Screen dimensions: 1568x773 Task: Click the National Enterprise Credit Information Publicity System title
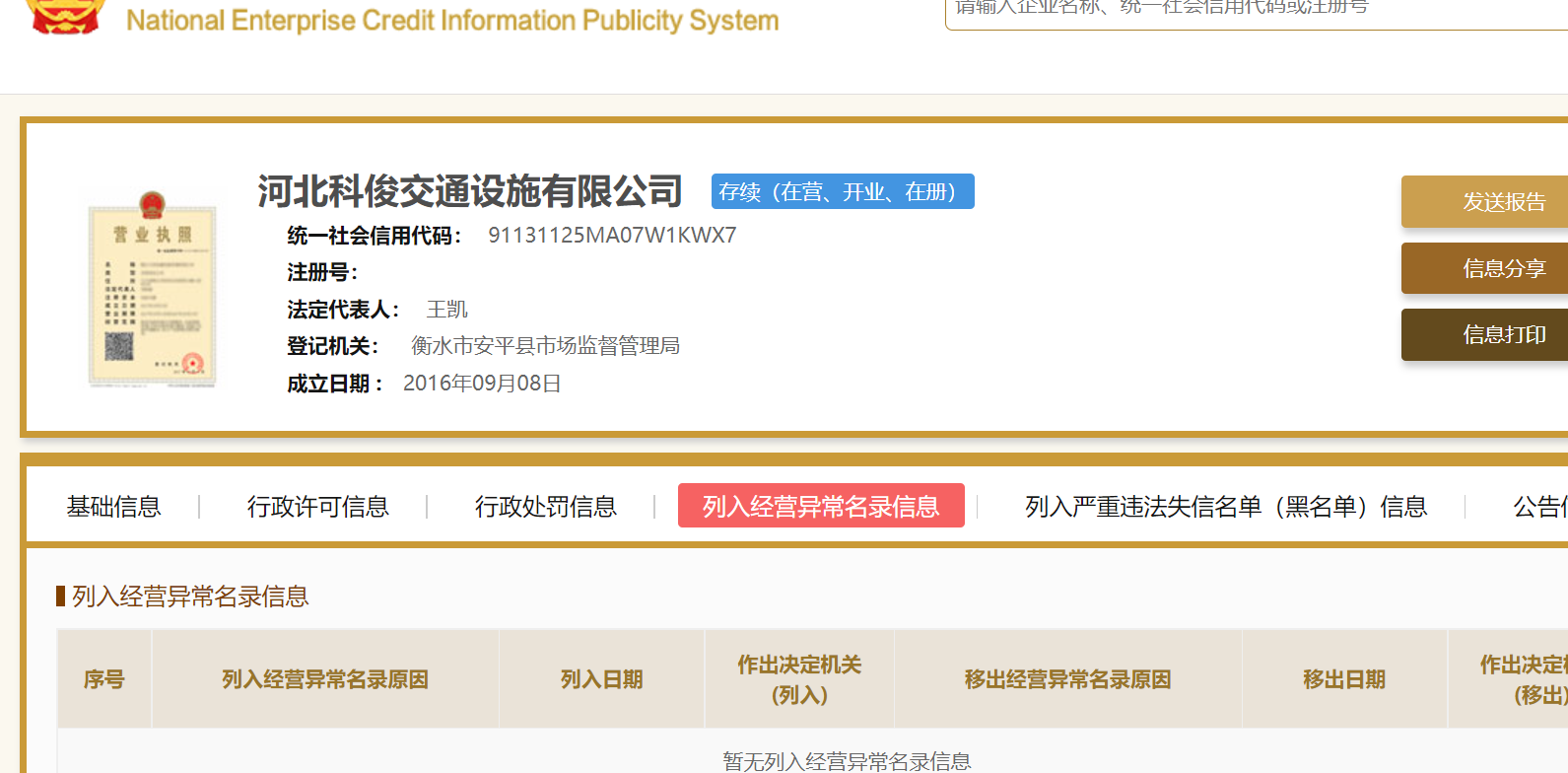(x=452, y=20)
